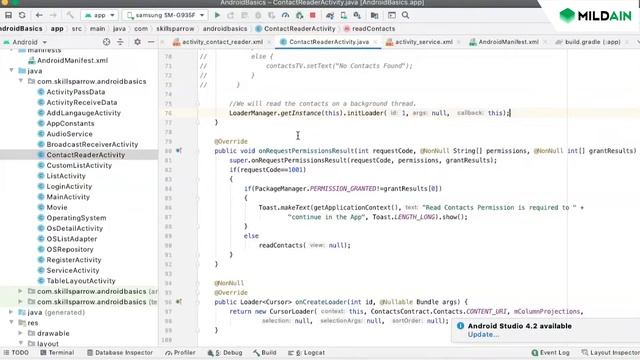640x360 pixels.
Task: Open the Android project view dropdown
Action: [25, 42]
